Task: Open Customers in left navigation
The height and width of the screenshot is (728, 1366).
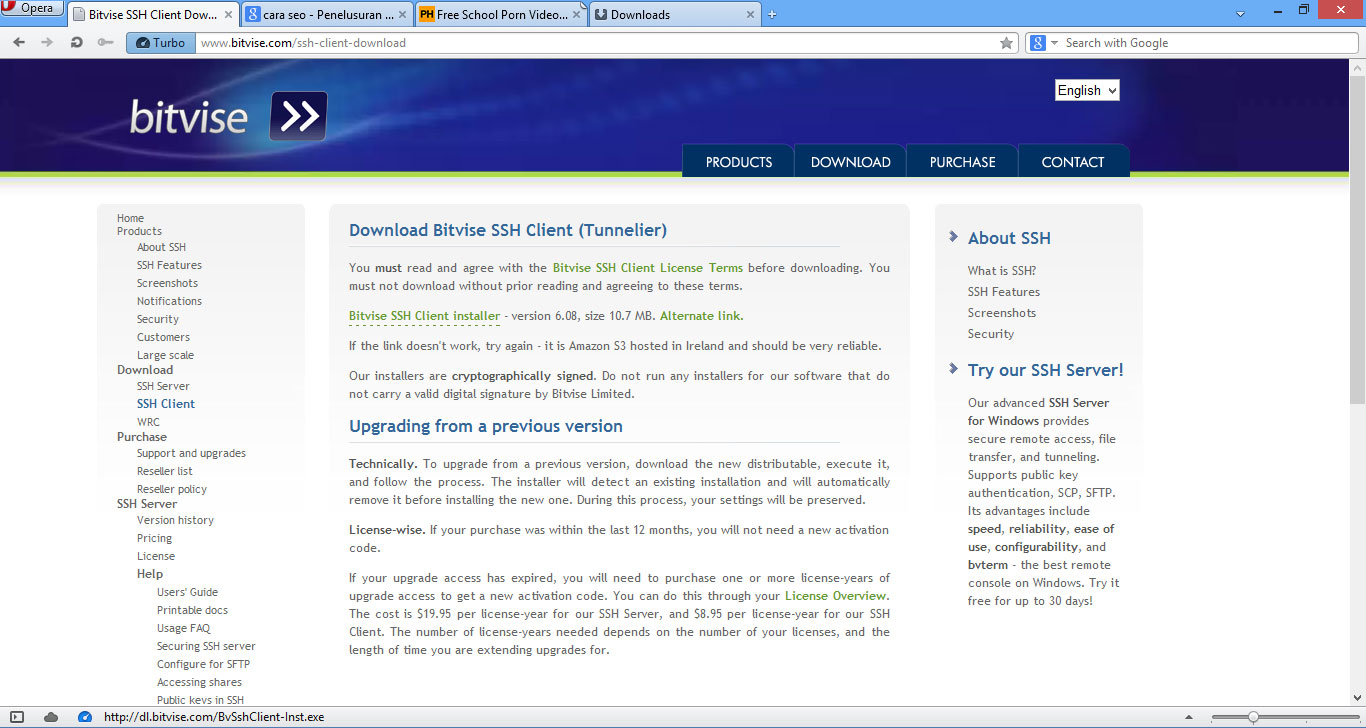Action: tap(163, 337)
